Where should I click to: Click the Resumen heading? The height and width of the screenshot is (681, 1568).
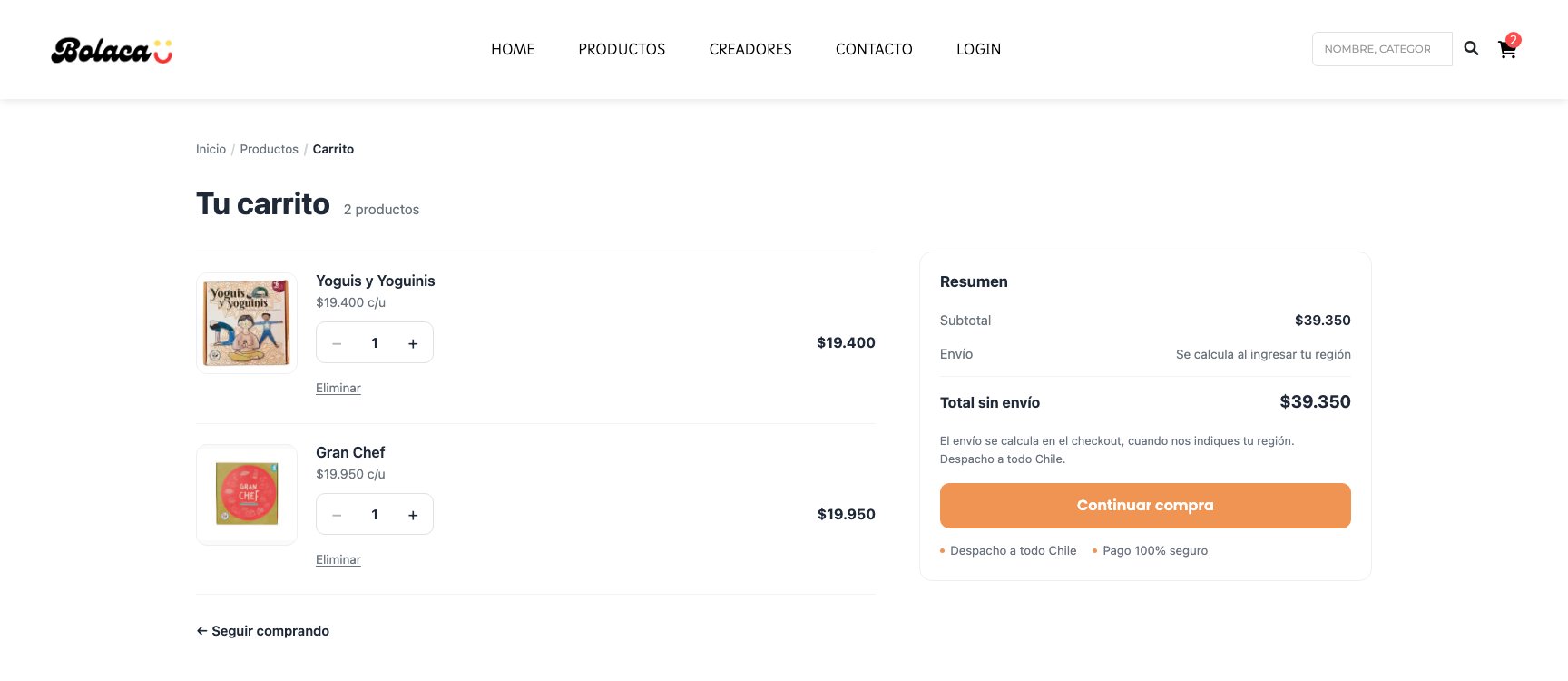click(x=974, y=281)
